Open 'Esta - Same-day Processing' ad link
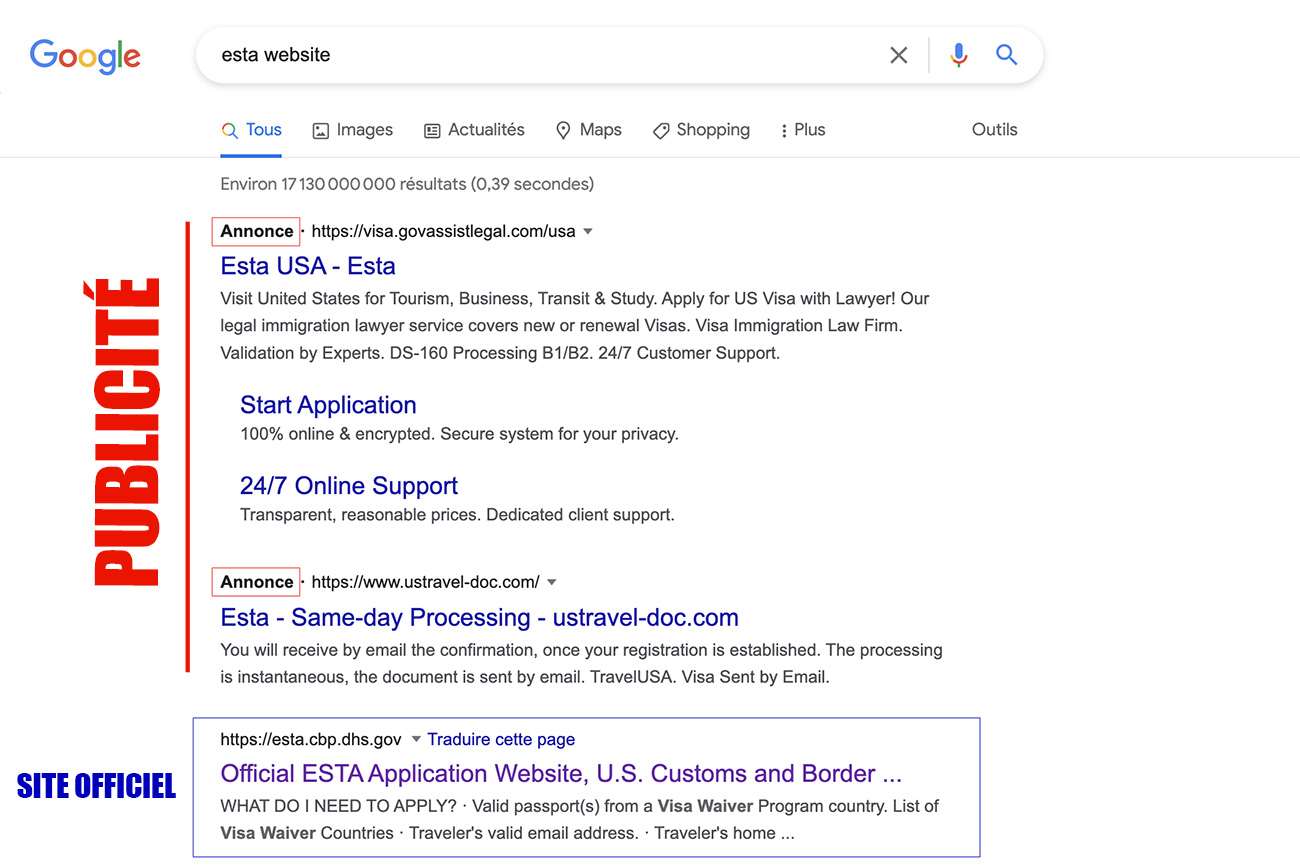 pyautogui.click(x=479, y=617)
